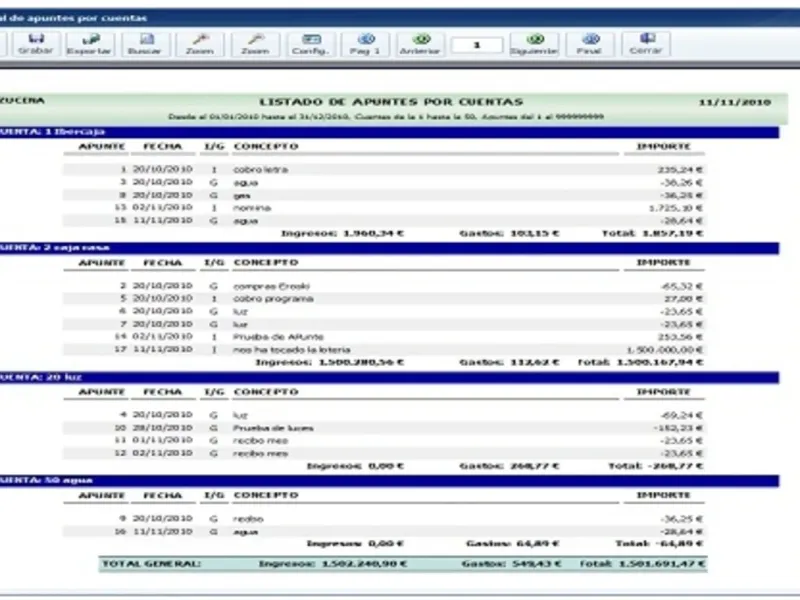Click the CUENTA: 50 agua header bar
This screenshot has width=800, height=600.
click(x=389, y=481)
